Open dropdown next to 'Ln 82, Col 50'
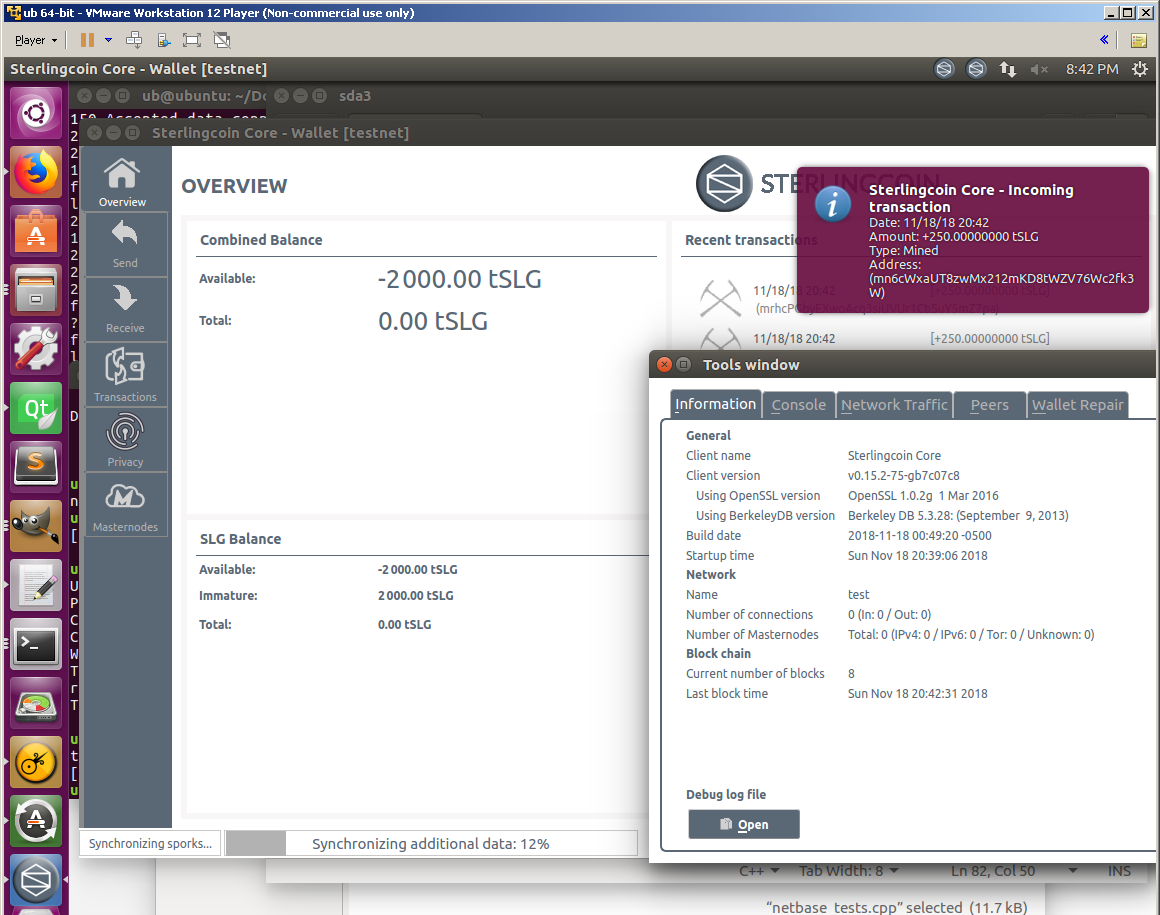The height and width of the screenshot is (915, 1160). click(1072, 871)
